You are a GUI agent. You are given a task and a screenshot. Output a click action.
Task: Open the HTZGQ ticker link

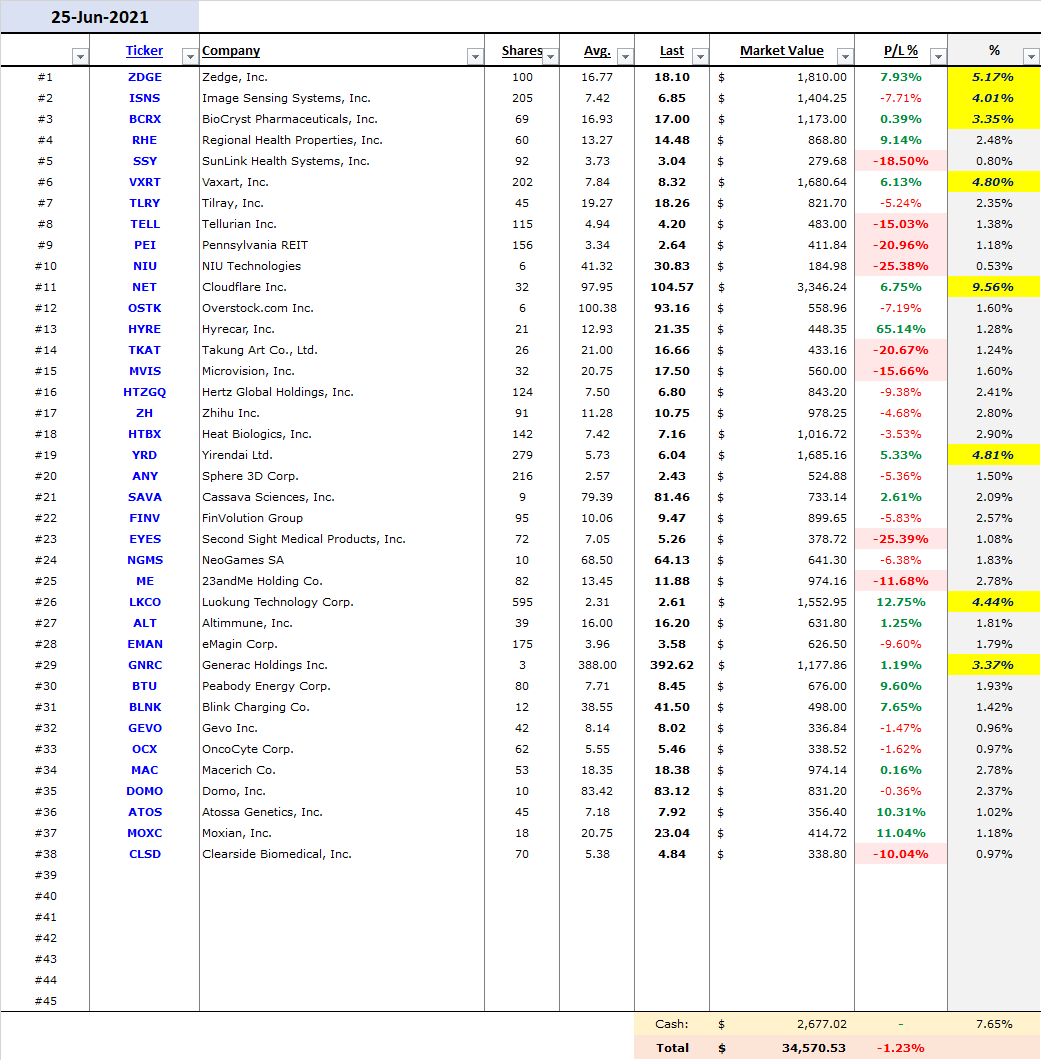145,392
